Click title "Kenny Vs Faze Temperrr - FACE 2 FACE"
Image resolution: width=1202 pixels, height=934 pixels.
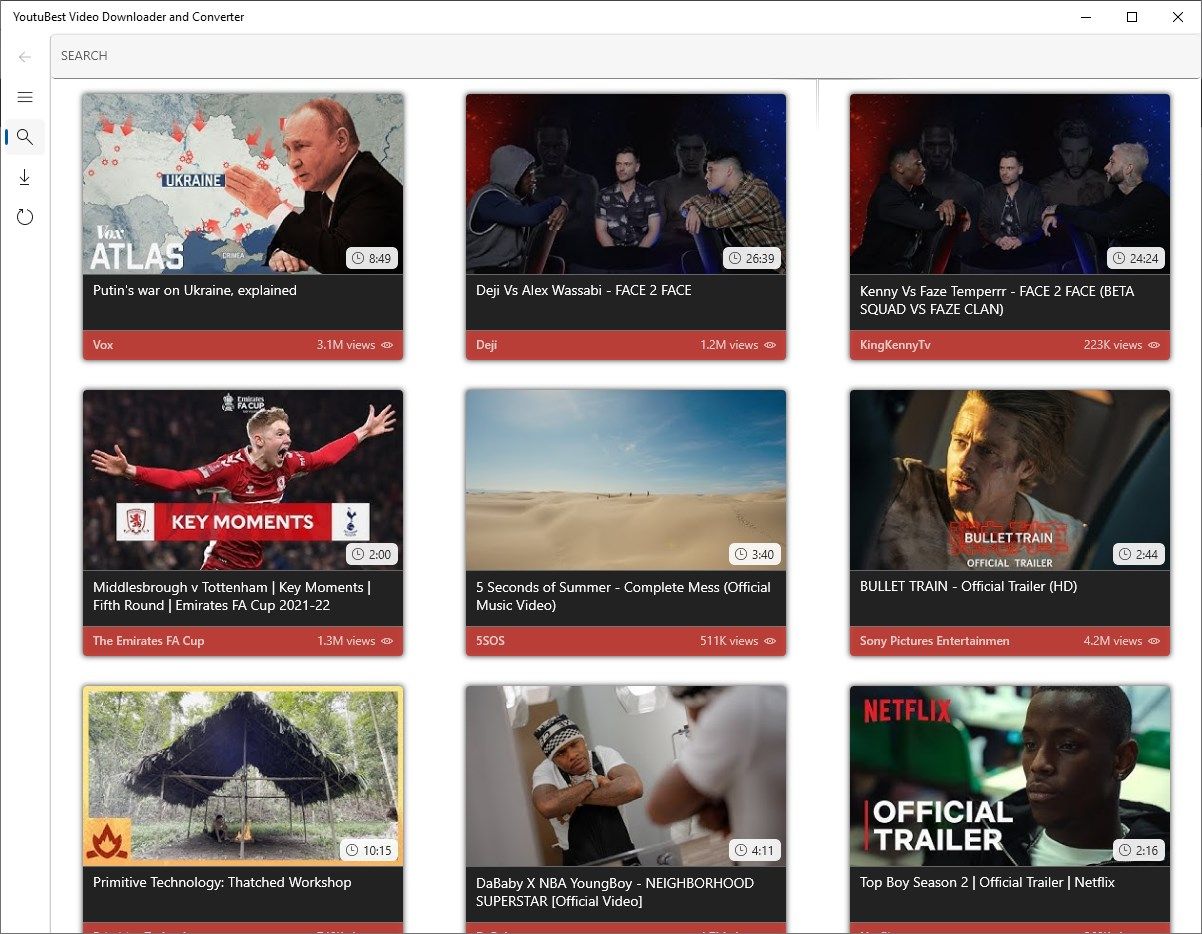997,300
